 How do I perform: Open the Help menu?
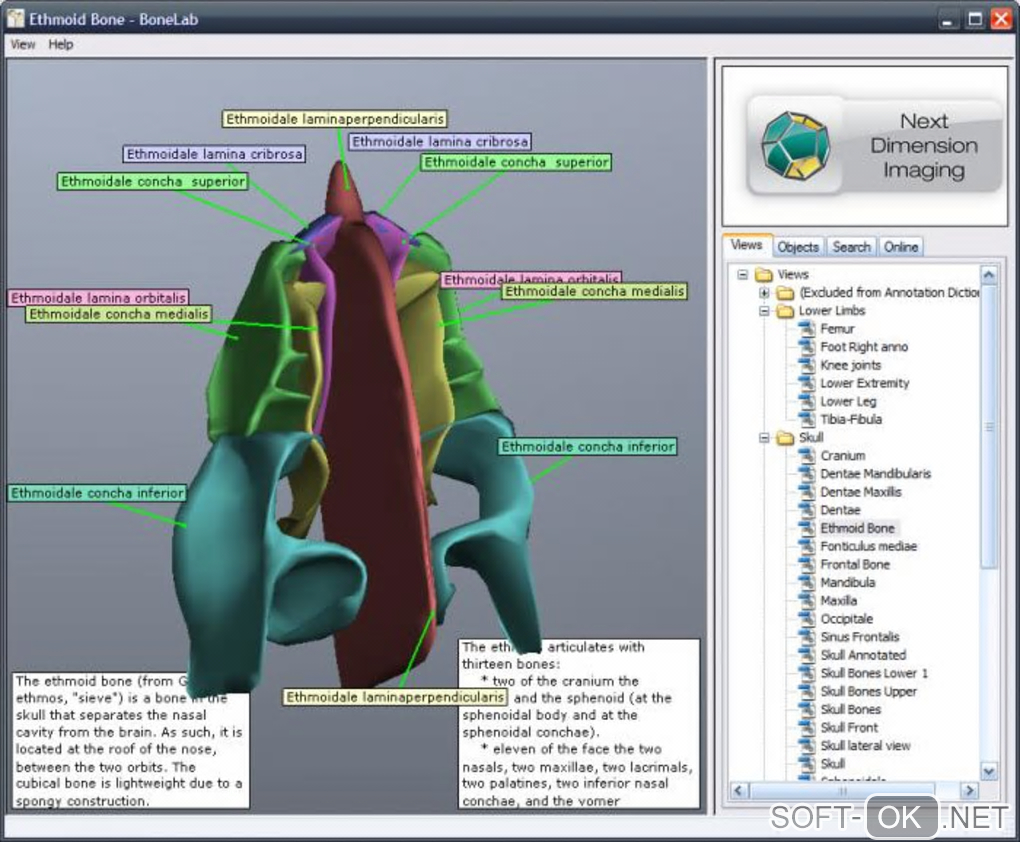pos(61,45)
